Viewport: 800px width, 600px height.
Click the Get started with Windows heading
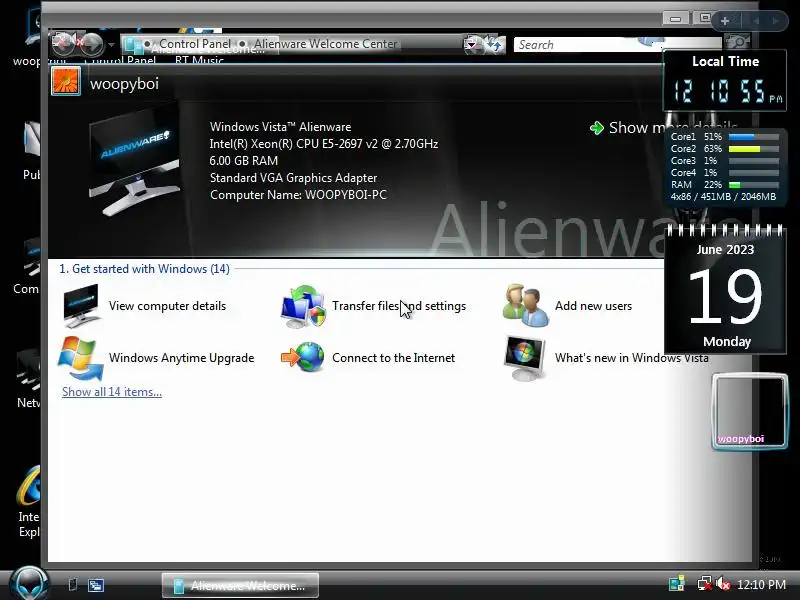click(x=144, y=269)
